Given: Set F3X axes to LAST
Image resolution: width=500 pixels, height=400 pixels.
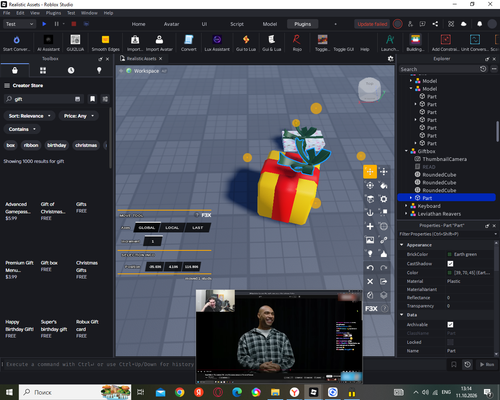Looking at the screenshot, I should (x=197, y=228).
